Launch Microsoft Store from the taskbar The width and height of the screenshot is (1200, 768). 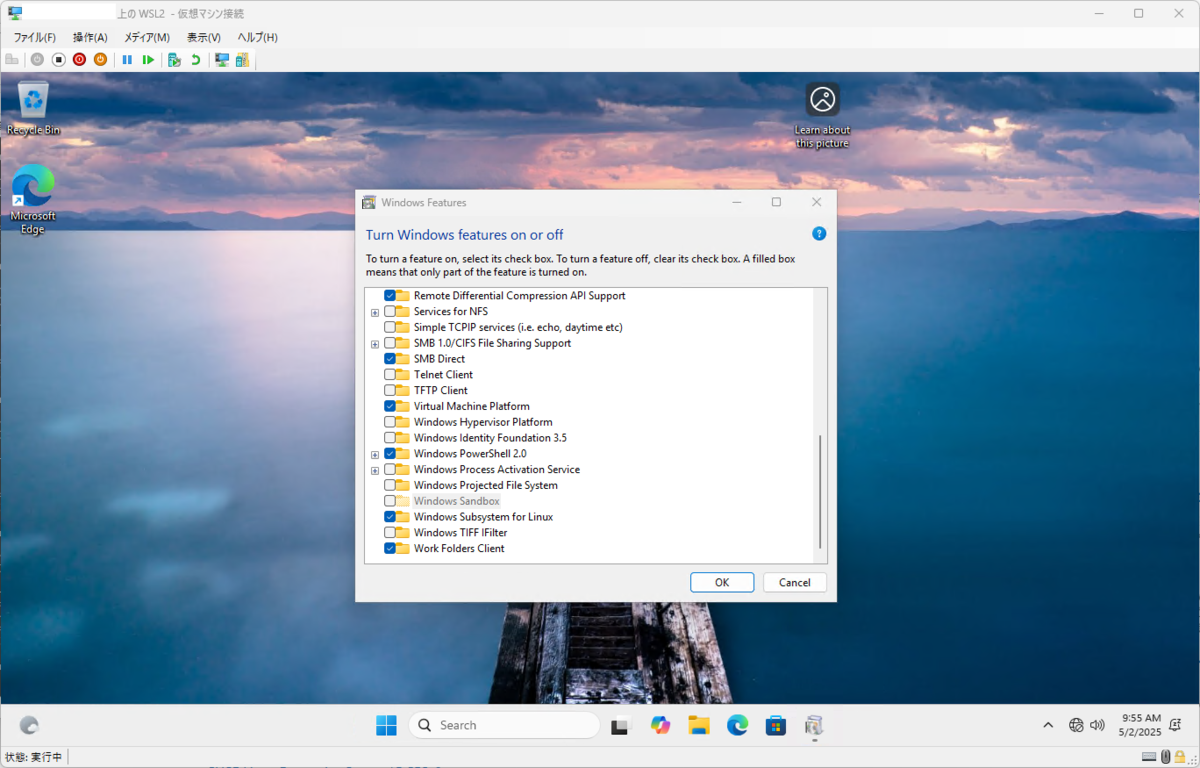(x=775, y=725)
